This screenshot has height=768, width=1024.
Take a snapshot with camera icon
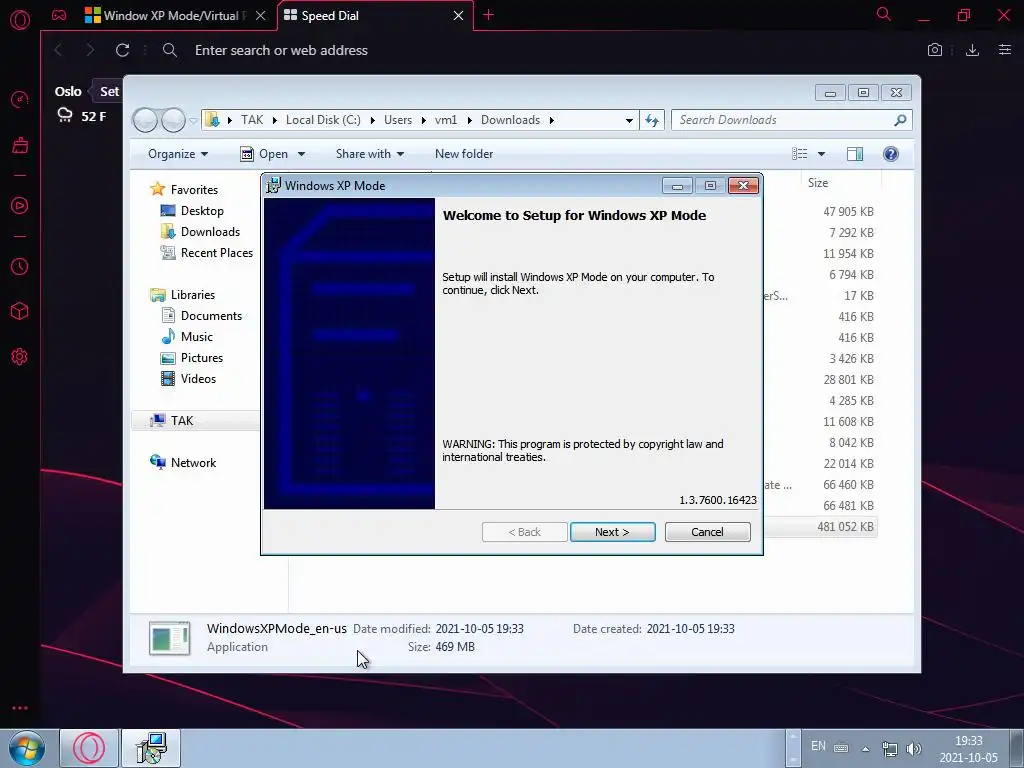click(935, 50)
